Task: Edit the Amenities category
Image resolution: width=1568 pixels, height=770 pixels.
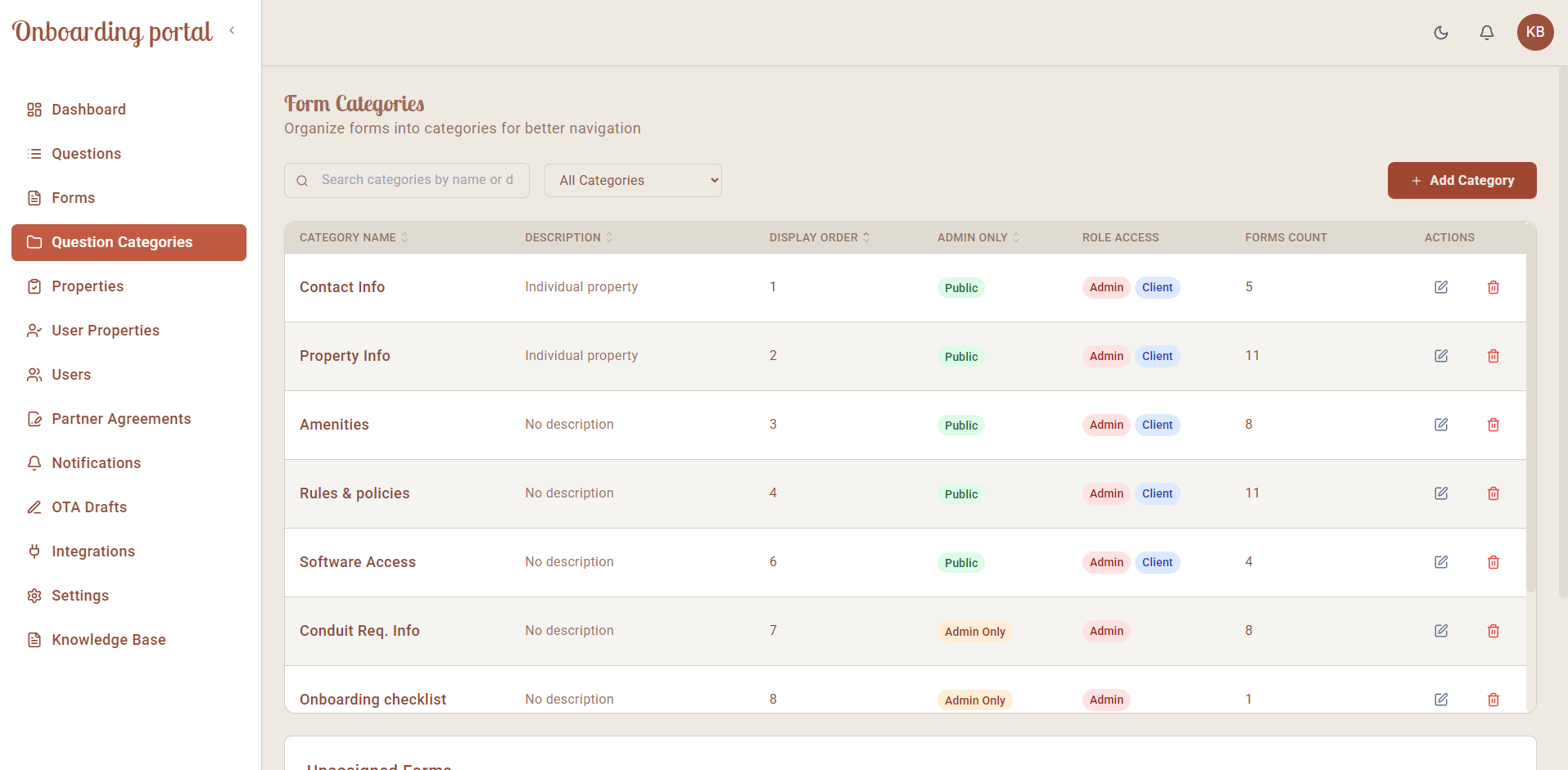Action: click(1441, 425)
